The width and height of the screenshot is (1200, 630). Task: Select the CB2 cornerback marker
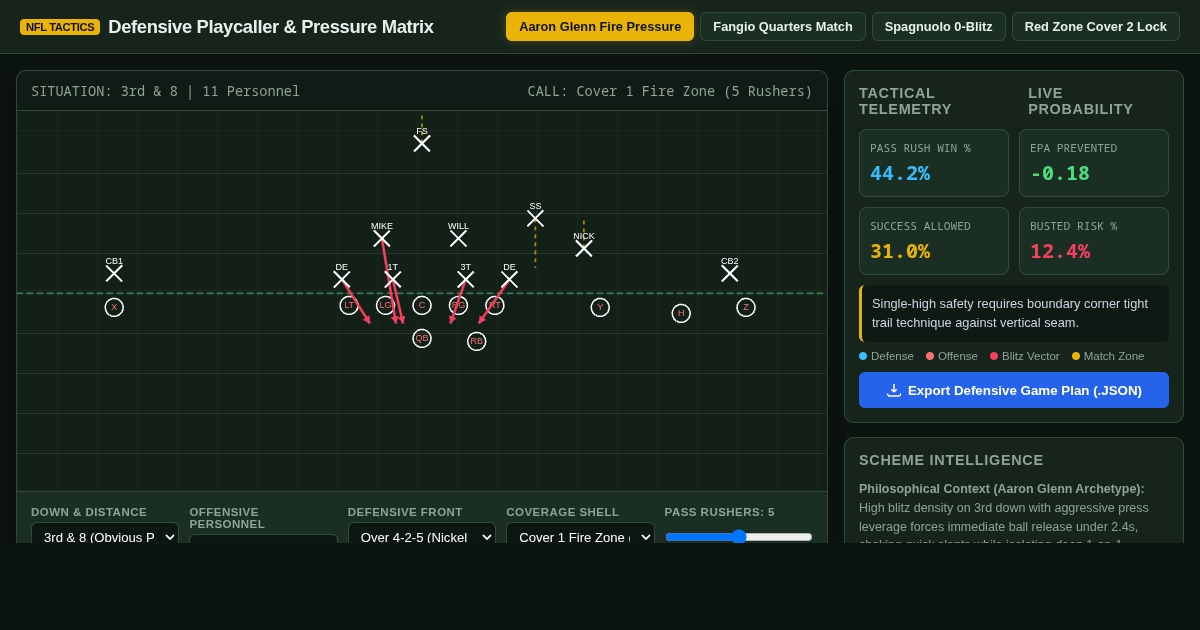click(x=730, y=273)
